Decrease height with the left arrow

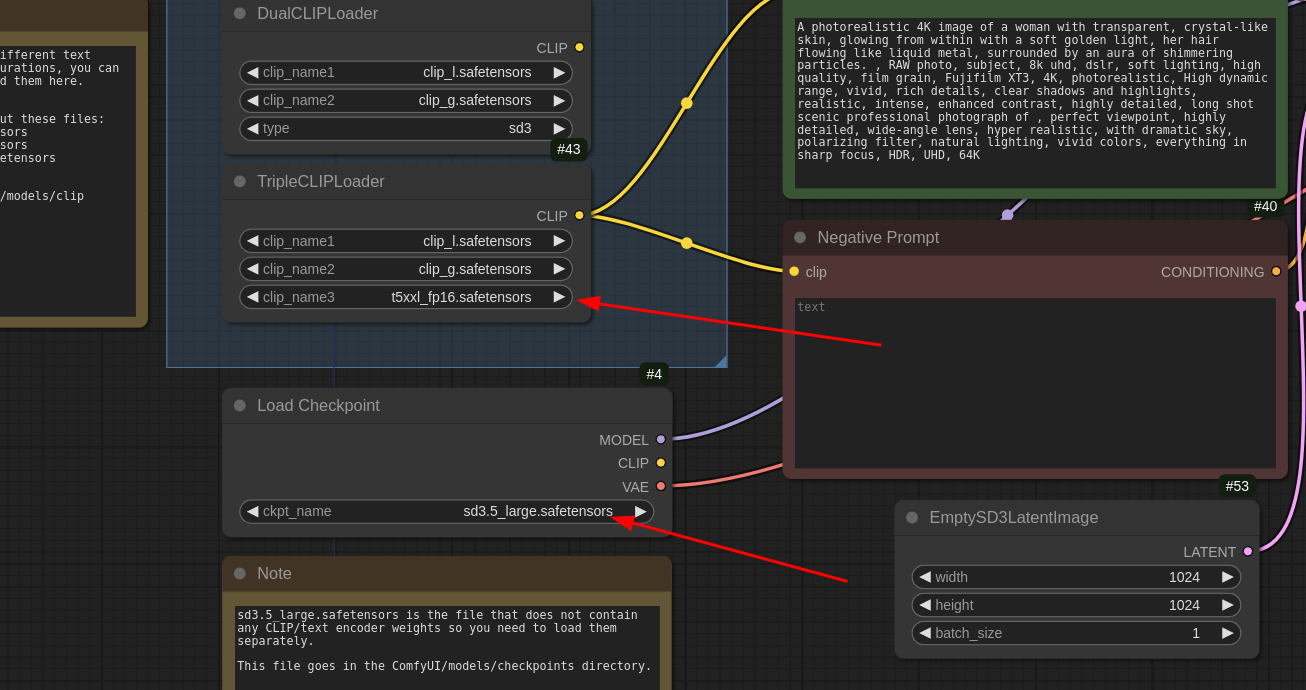click(x=925, y=605)
